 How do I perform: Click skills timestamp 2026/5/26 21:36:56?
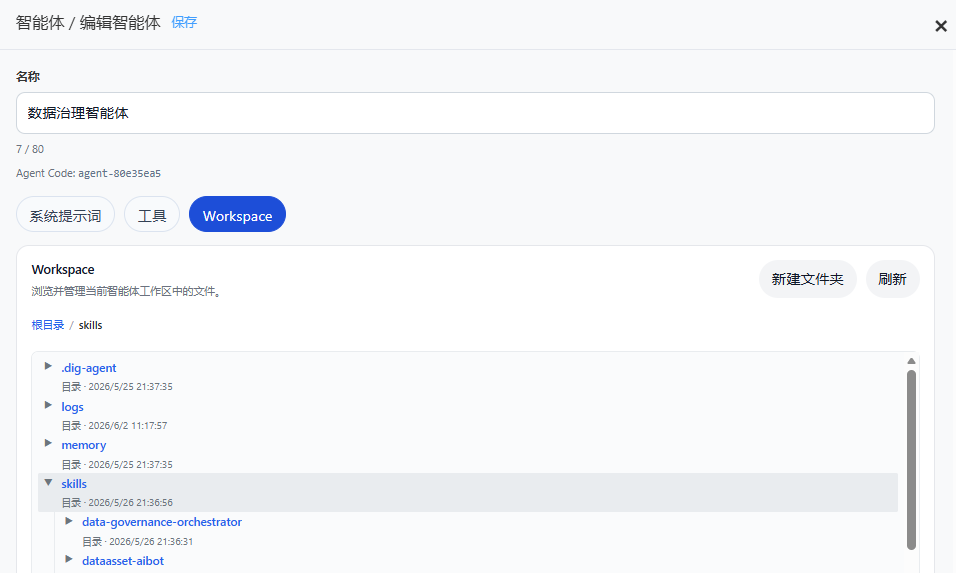coord(130,502)
